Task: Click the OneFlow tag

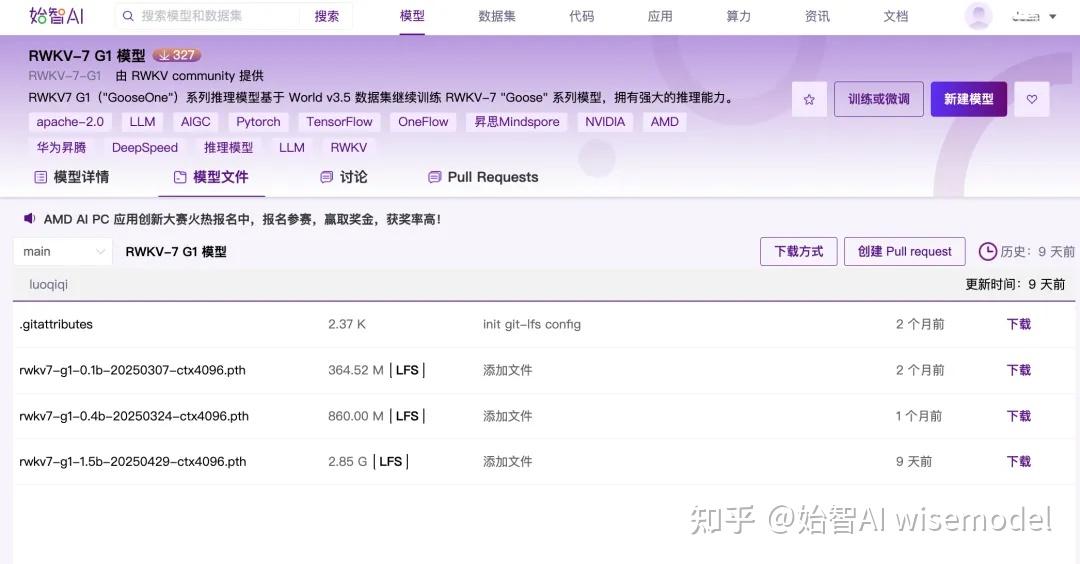Action: (x=423, y=122)
